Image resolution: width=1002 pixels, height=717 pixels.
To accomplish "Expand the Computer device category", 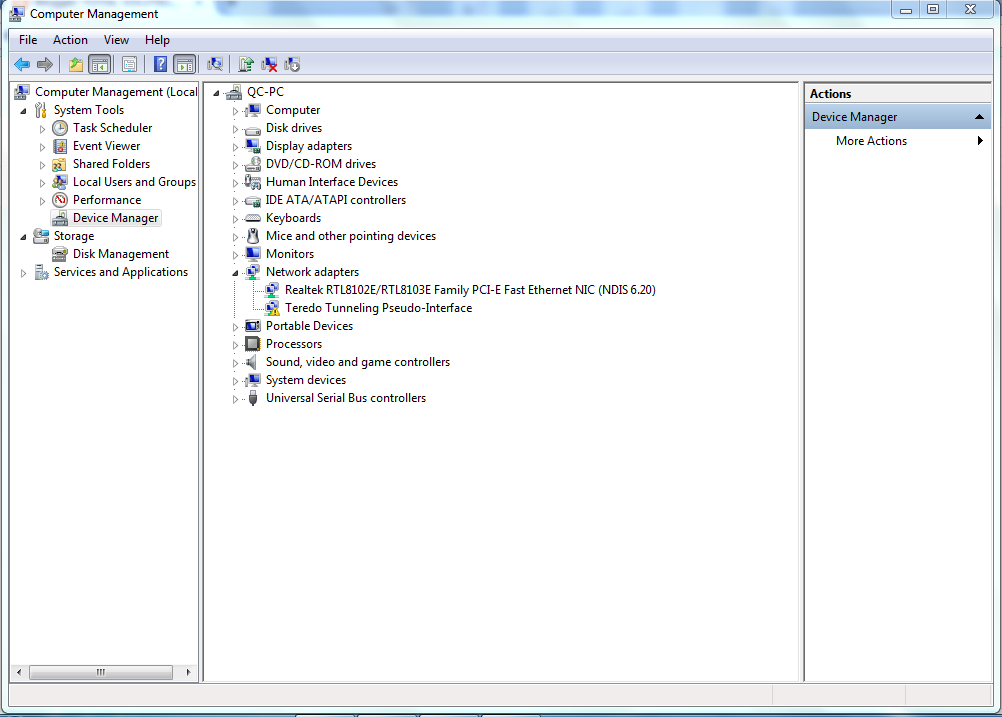I will 235,111.
